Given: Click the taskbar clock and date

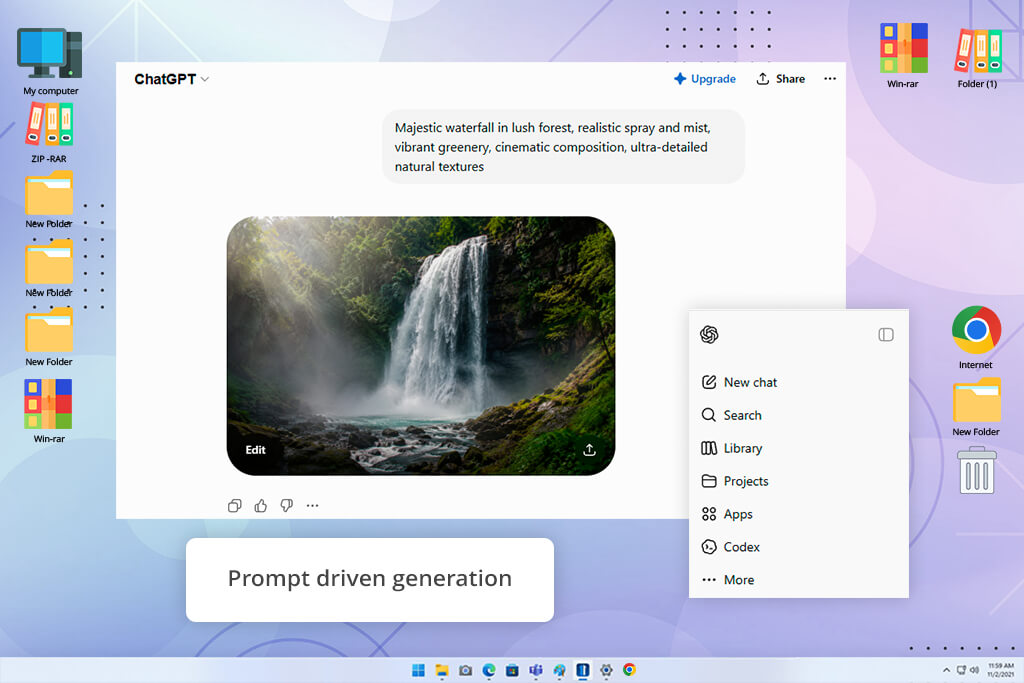Looking at the screenshot, I should click(1000, 670).
